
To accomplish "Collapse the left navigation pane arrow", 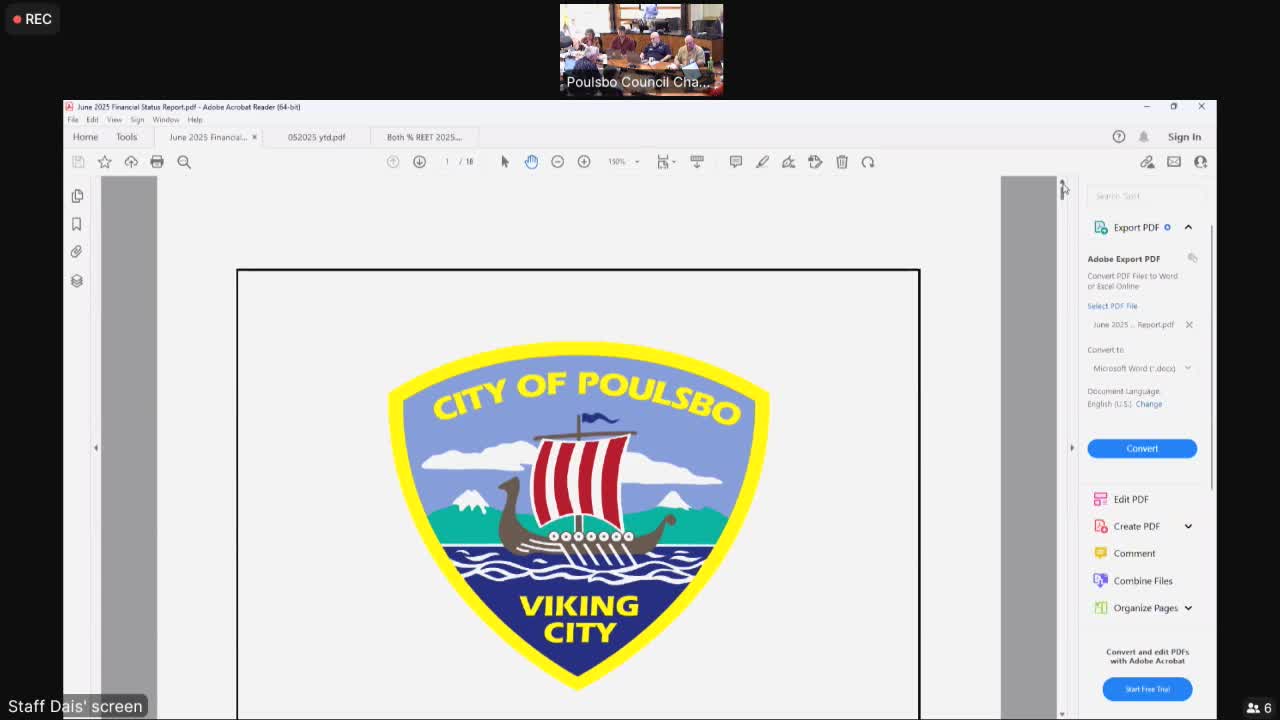I will (96, 447).
